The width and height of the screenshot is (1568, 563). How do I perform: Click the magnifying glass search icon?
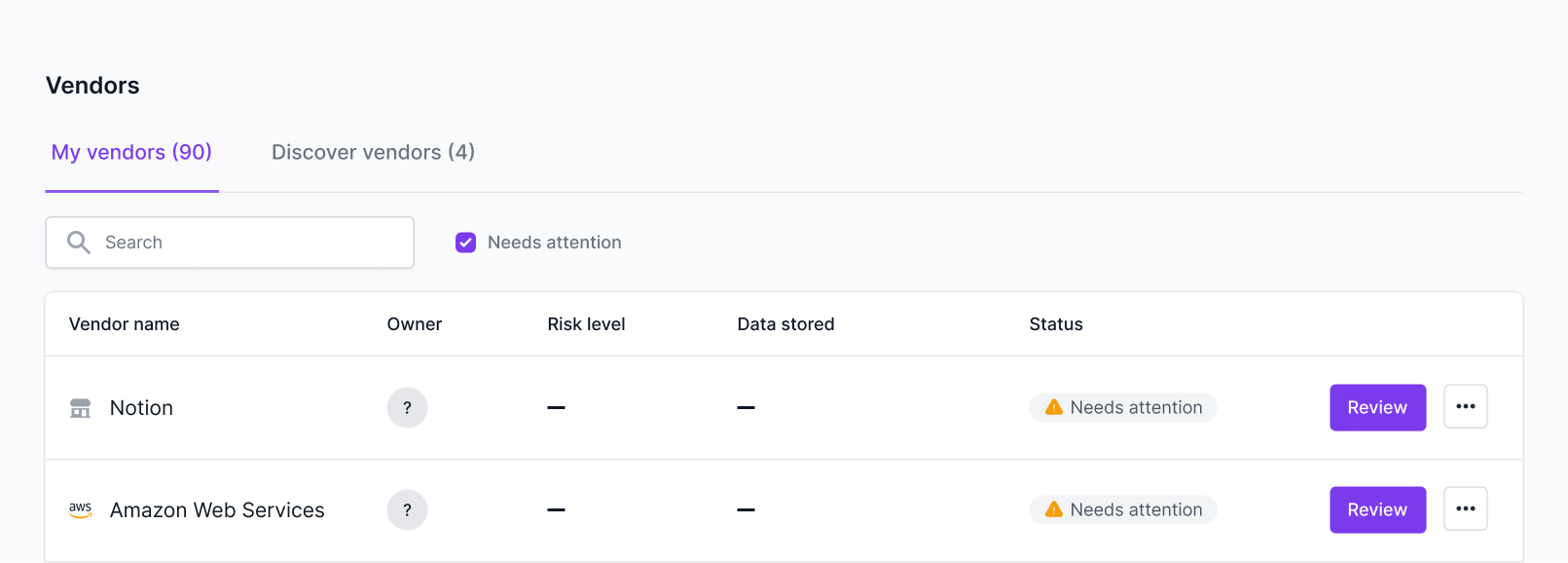pyautogui.click(x=79, y=243)
